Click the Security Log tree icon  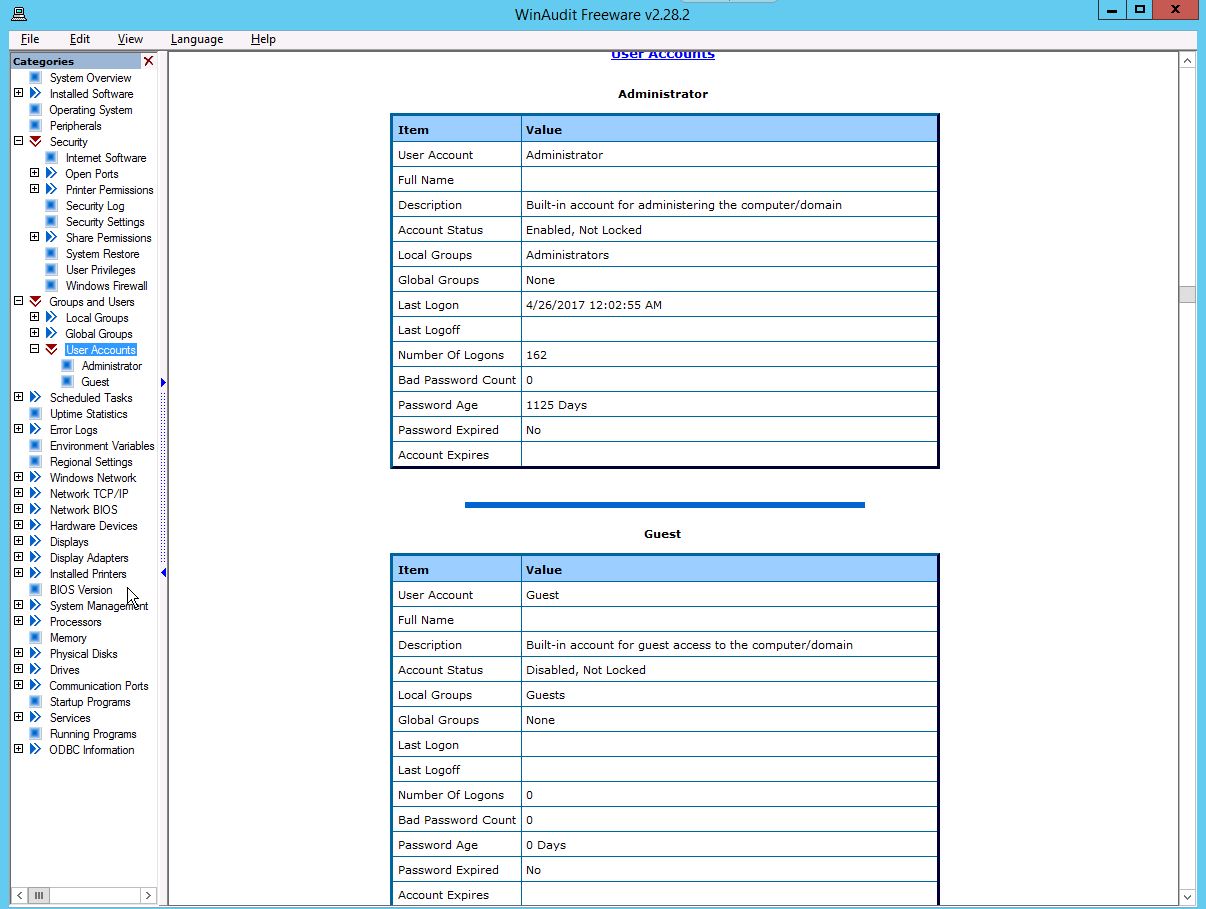(51, 206)
